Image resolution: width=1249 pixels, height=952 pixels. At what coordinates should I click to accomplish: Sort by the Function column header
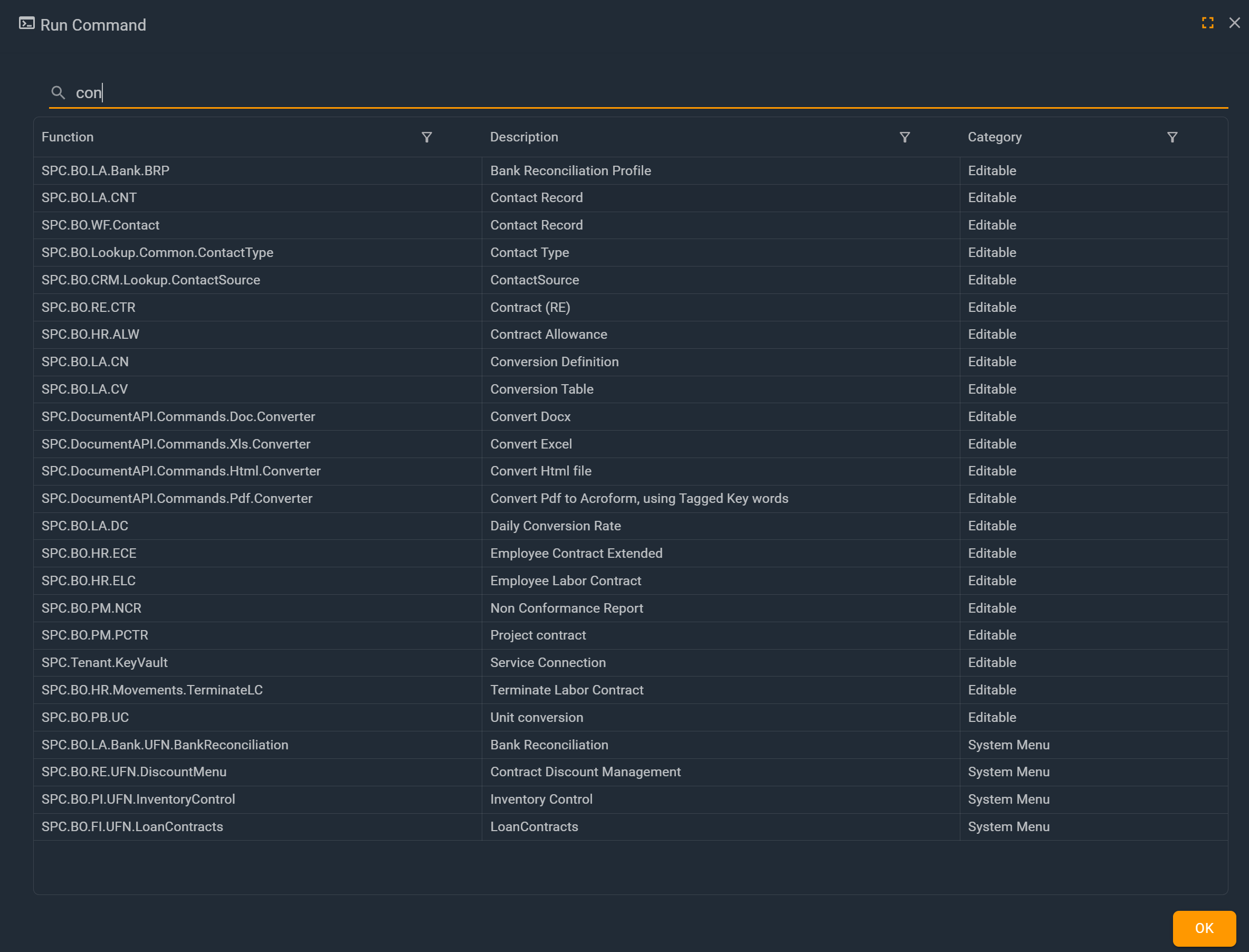click(68, 137)
